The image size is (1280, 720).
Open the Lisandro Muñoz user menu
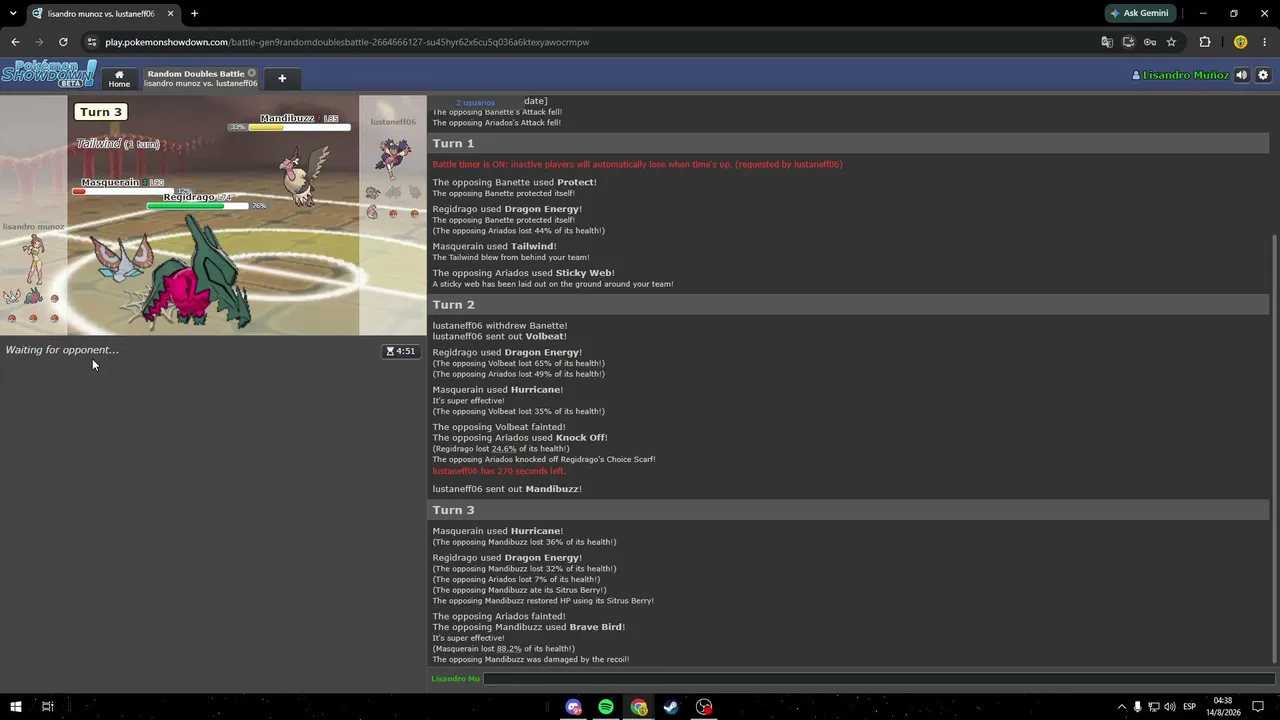click(x=1179, y=75)
